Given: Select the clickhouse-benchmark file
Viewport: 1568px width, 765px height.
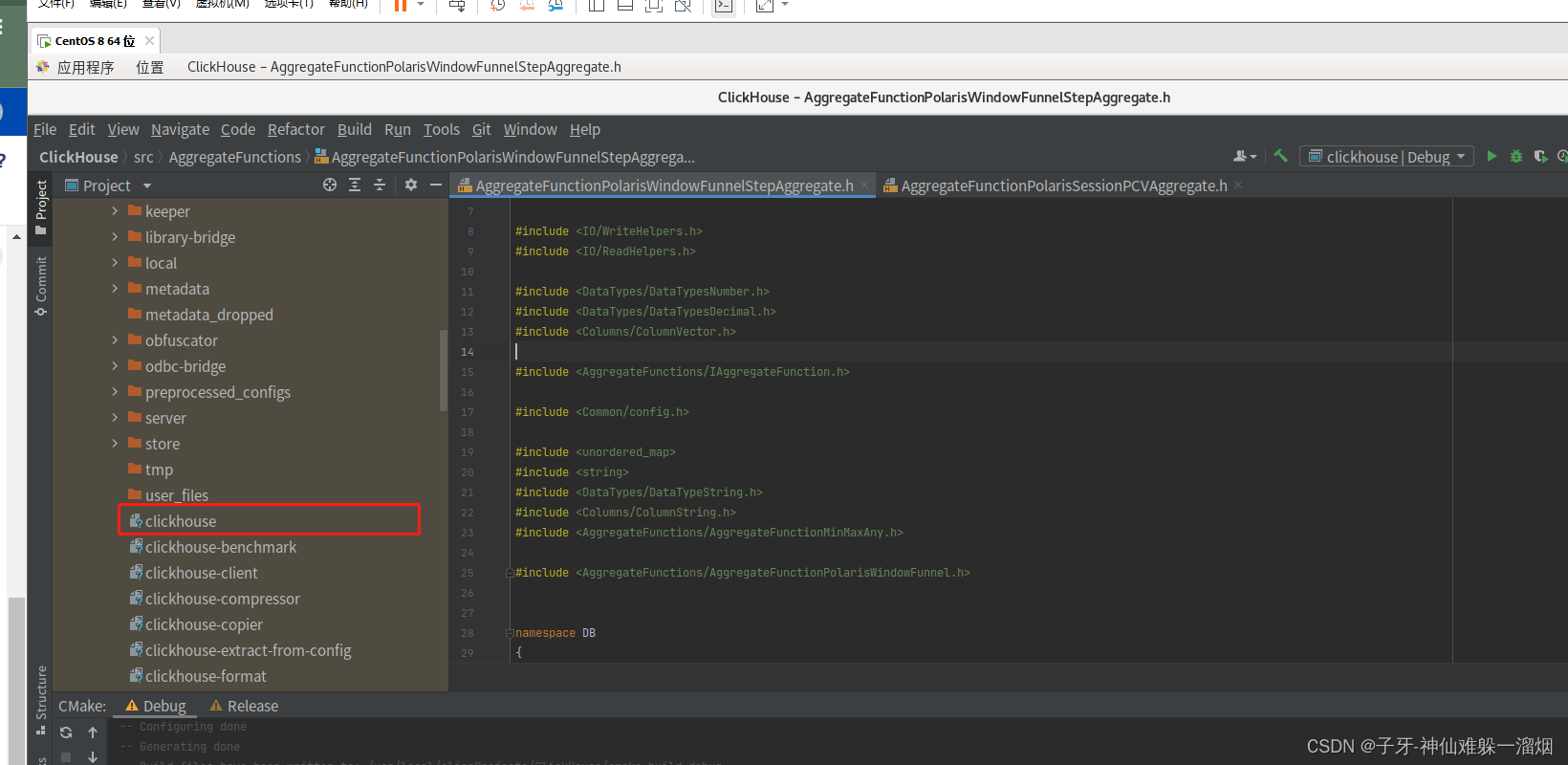Looking at the screenshot, I should [212, 547].
